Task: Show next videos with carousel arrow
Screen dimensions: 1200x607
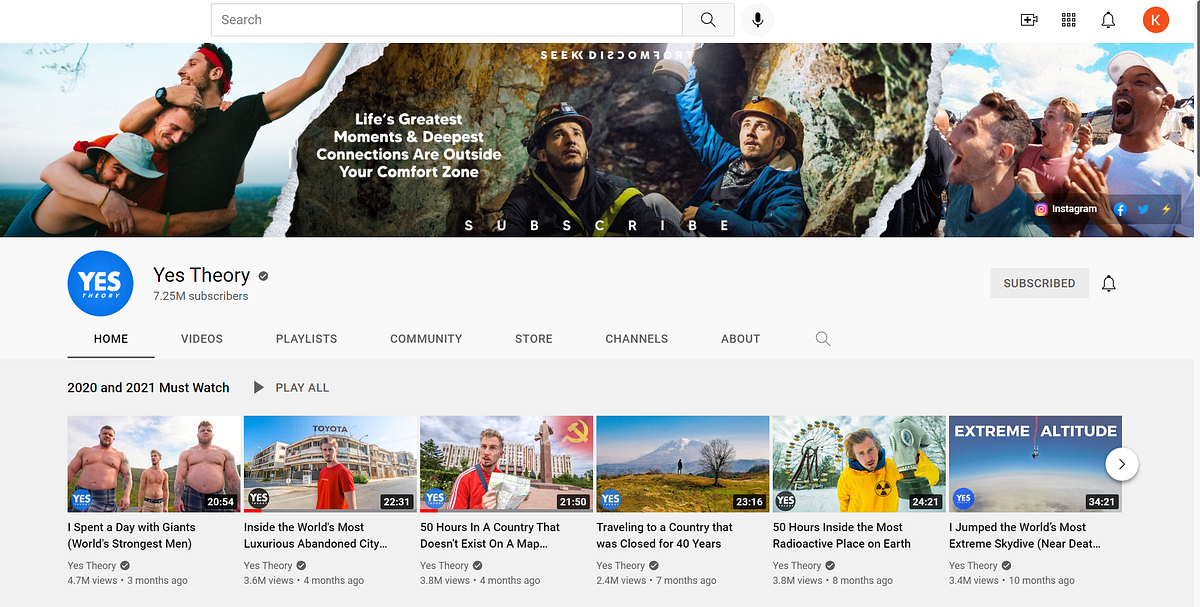Action: click(x=1122, y=464)
